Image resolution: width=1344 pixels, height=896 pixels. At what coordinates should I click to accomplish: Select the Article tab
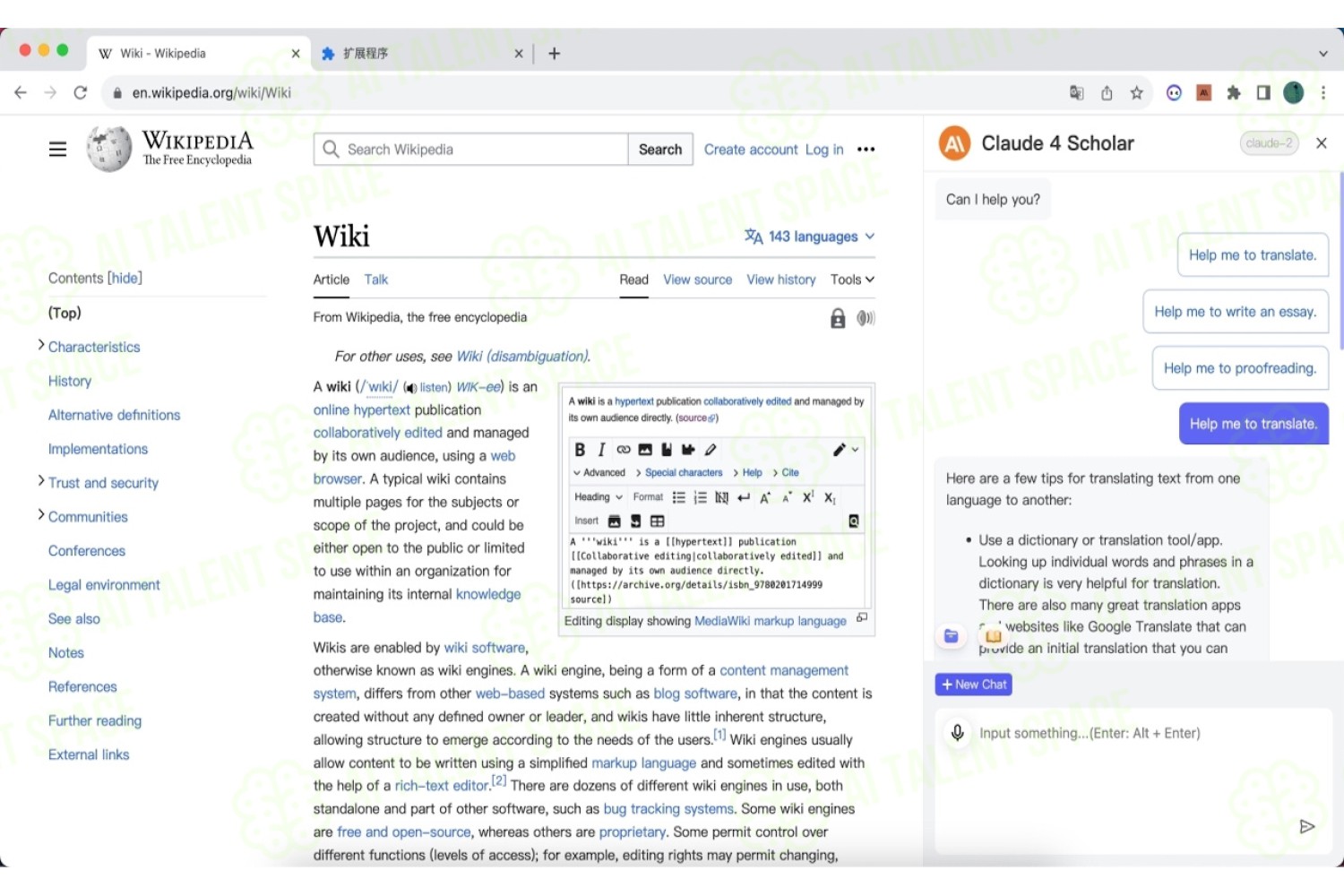tap(332, 280)
